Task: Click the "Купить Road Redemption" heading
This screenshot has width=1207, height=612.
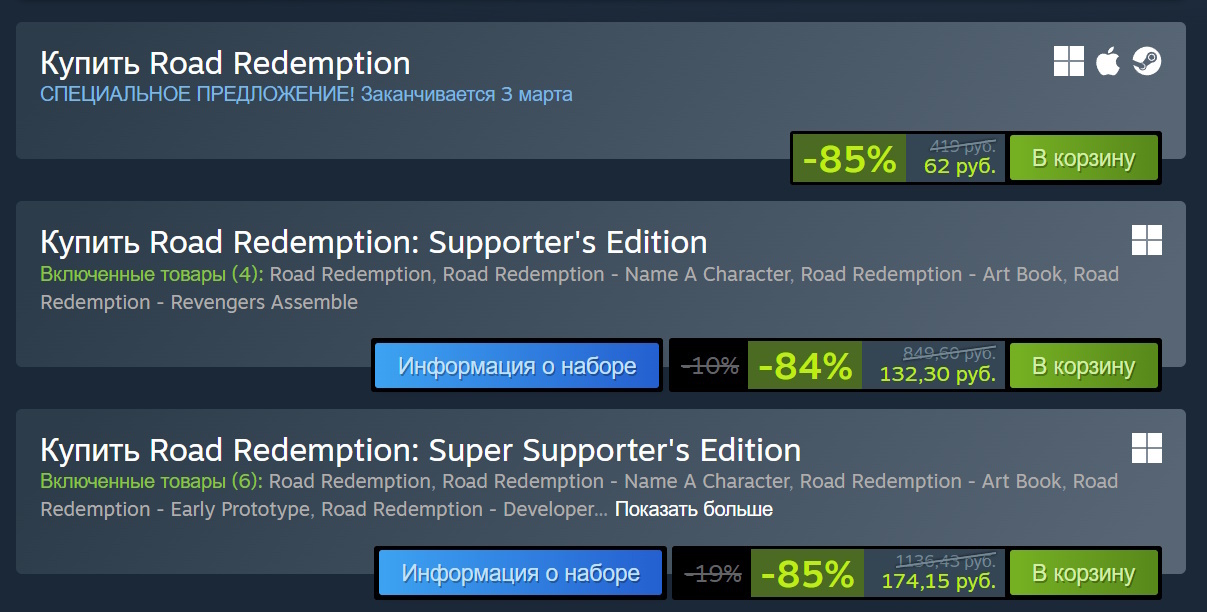Action: pyautogui.click(x=225, y=63)
